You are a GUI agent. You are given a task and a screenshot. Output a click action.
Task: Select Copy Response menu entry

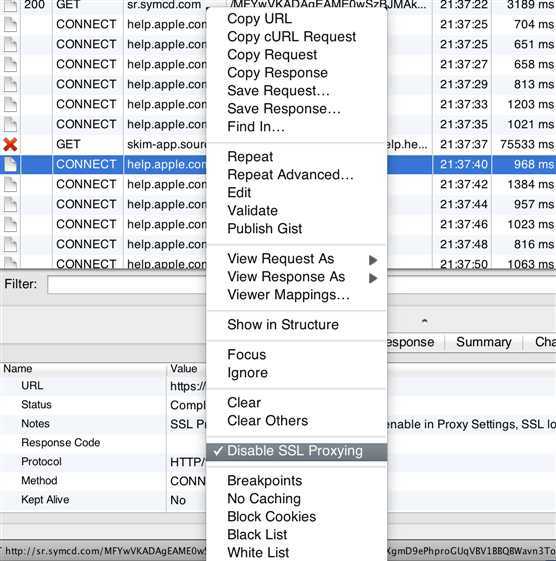[x=277, y=73]
